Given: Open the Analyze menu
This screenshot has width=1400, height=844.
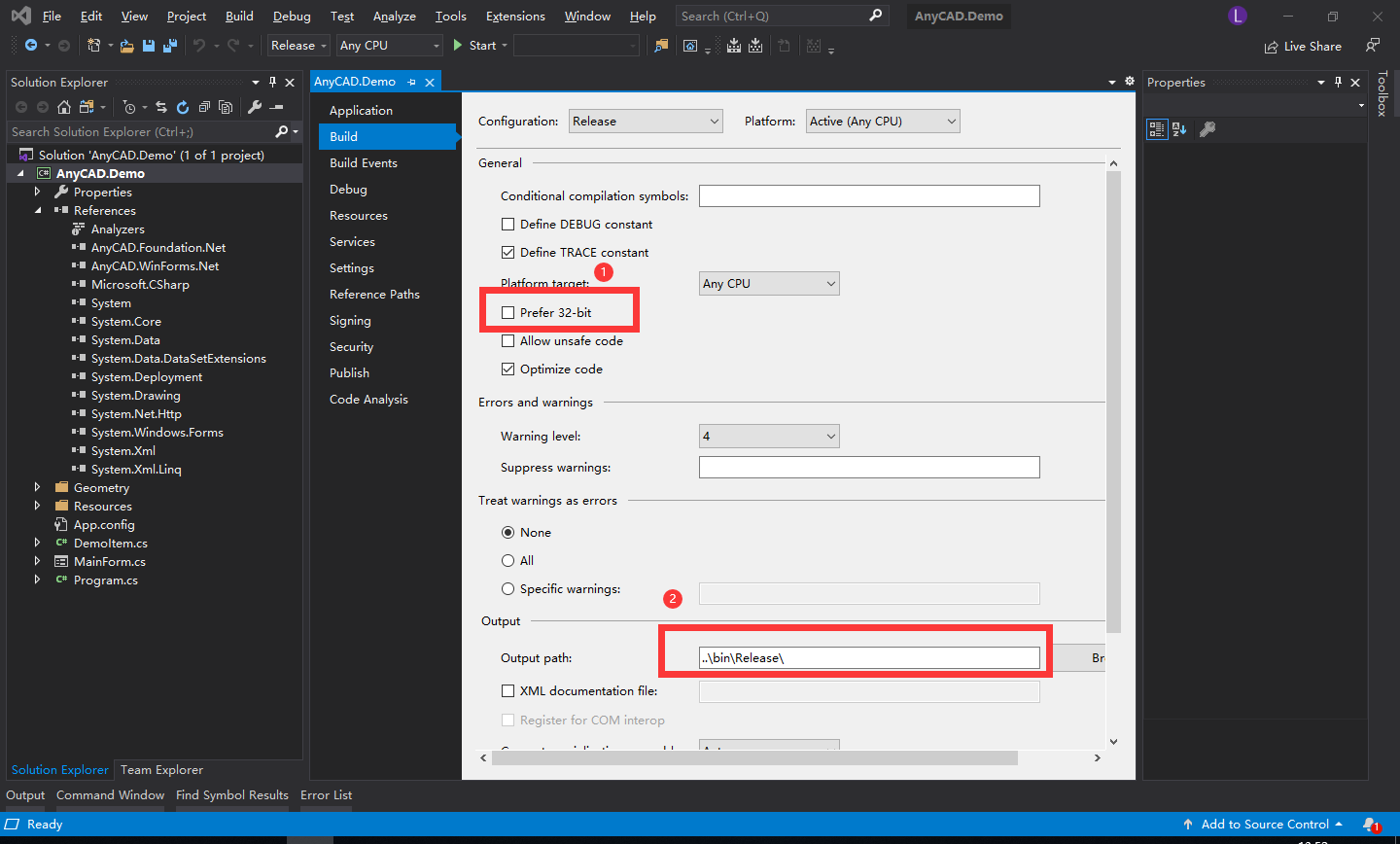Looking at the screenshot, I should (x=394, y=17).
